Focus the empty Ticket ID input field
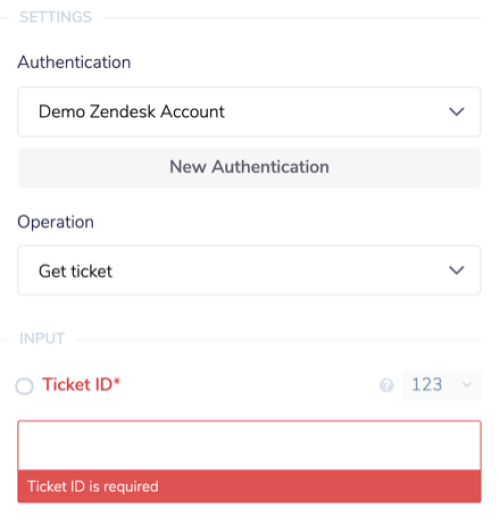The height and width of the screenshot is (523, 500). point(249,445)
